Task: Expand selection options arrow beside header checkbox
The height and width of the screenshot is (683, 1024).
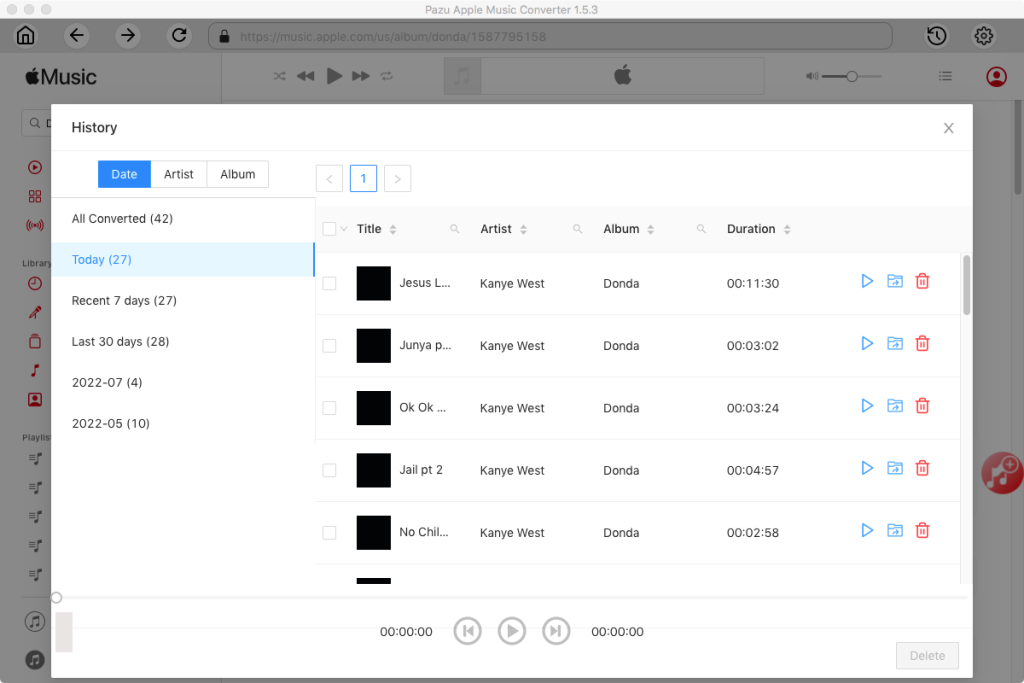Action: point(344,229)
